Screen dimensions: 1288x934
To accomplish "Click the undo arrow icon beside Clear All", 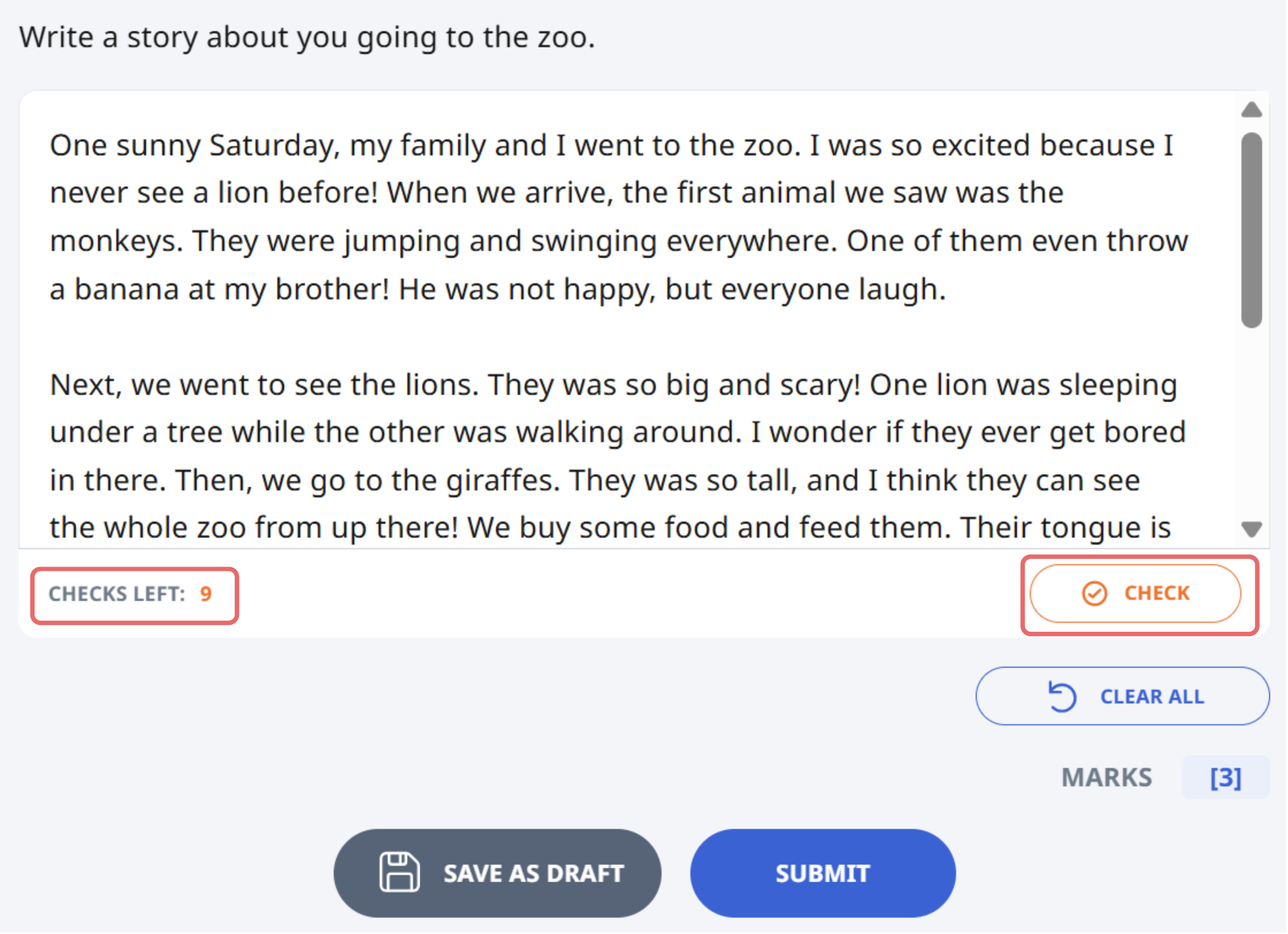I will point(1062,697).
